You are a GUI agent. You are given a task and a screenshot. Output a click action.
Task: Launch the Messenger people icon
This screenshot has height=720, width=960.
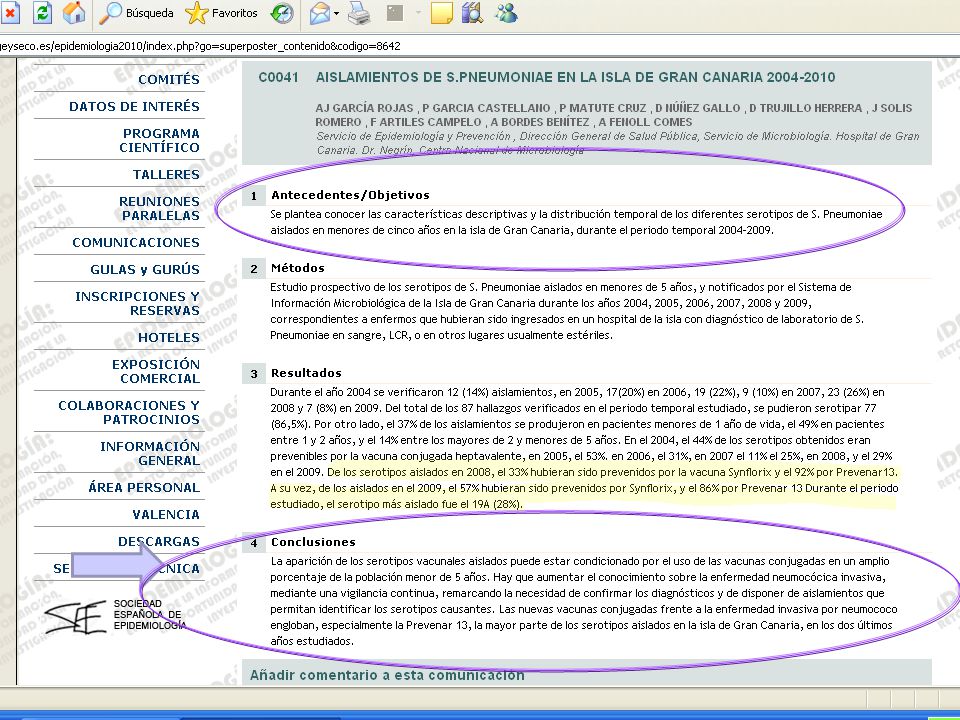pyautogui.click(x=506, y=13)
